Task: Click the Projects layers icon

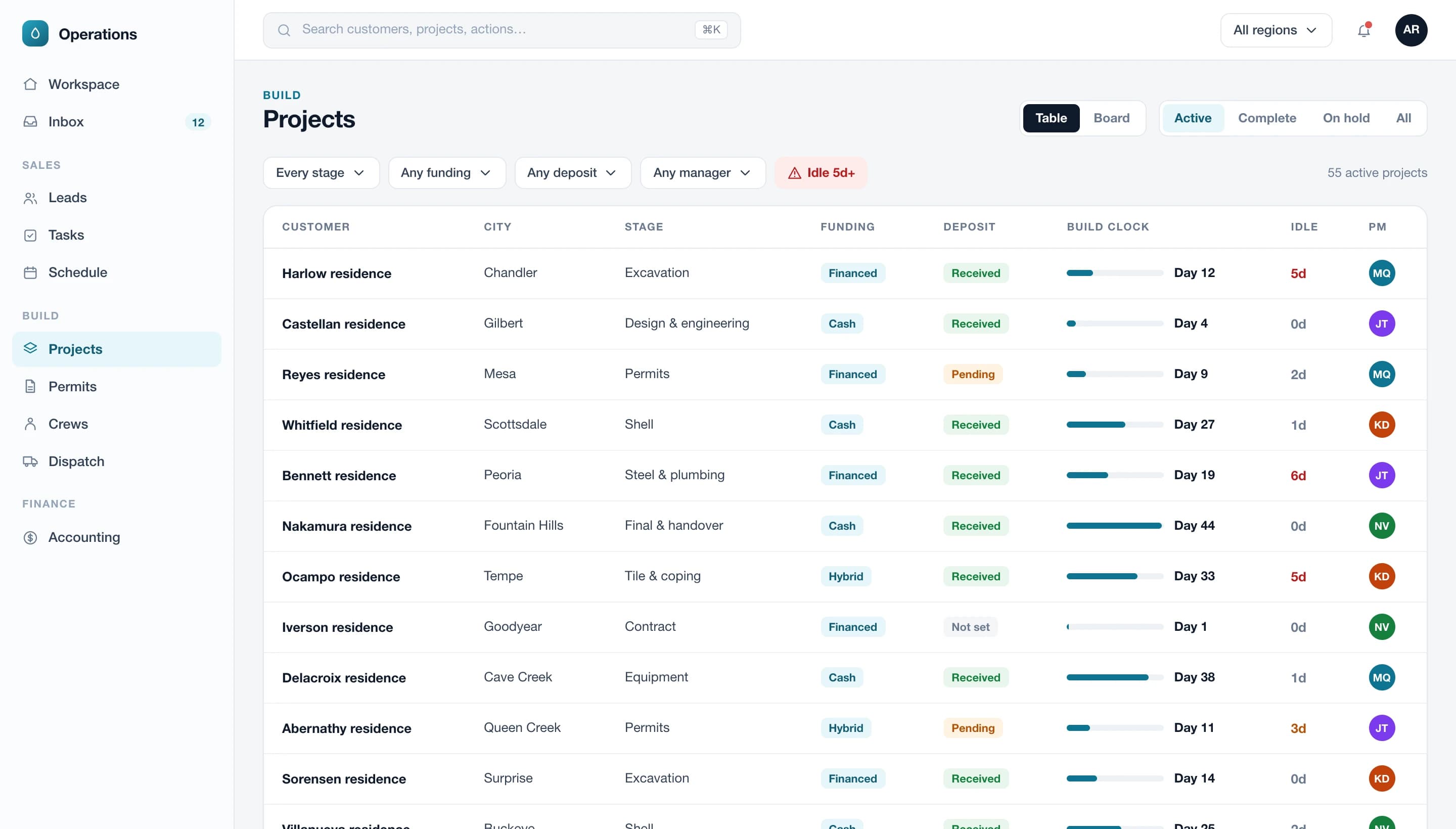Action: 30,348
